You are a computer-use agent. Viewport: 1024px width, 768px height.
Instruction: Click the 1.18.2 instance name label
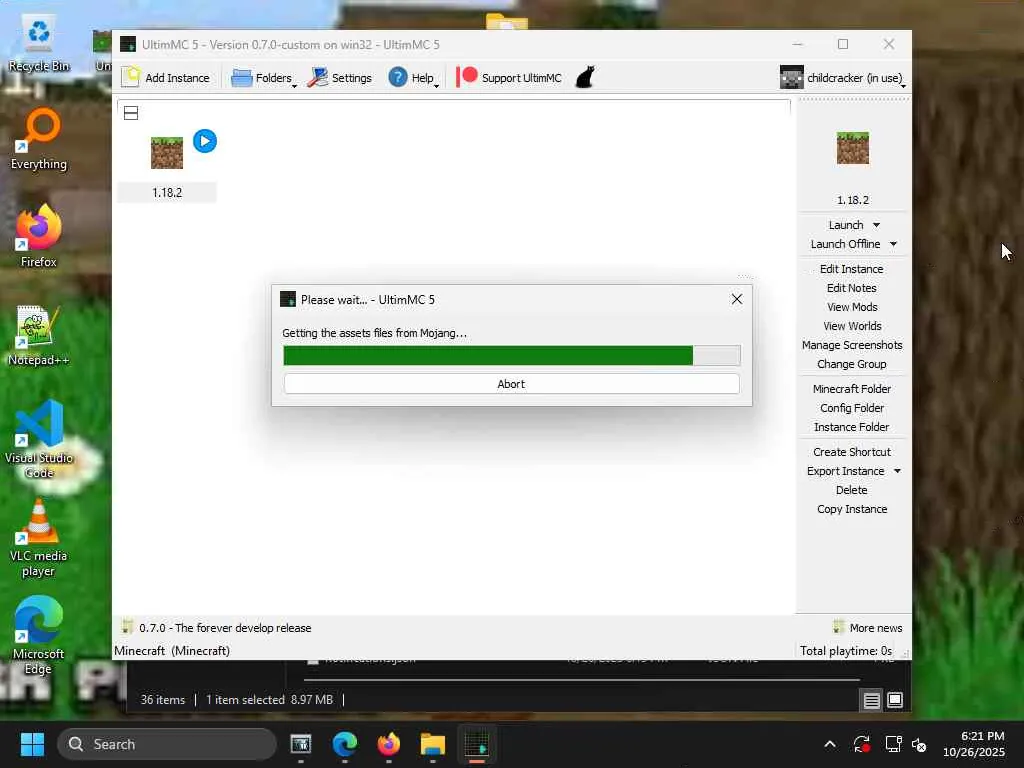click(167, 193)
